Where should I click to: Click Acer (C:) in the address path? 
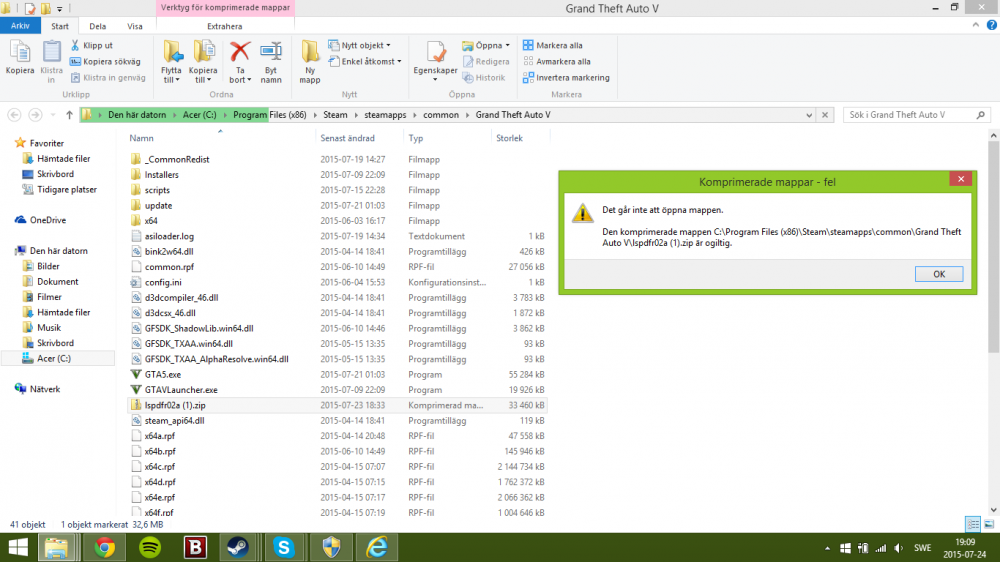coord(199,115)
